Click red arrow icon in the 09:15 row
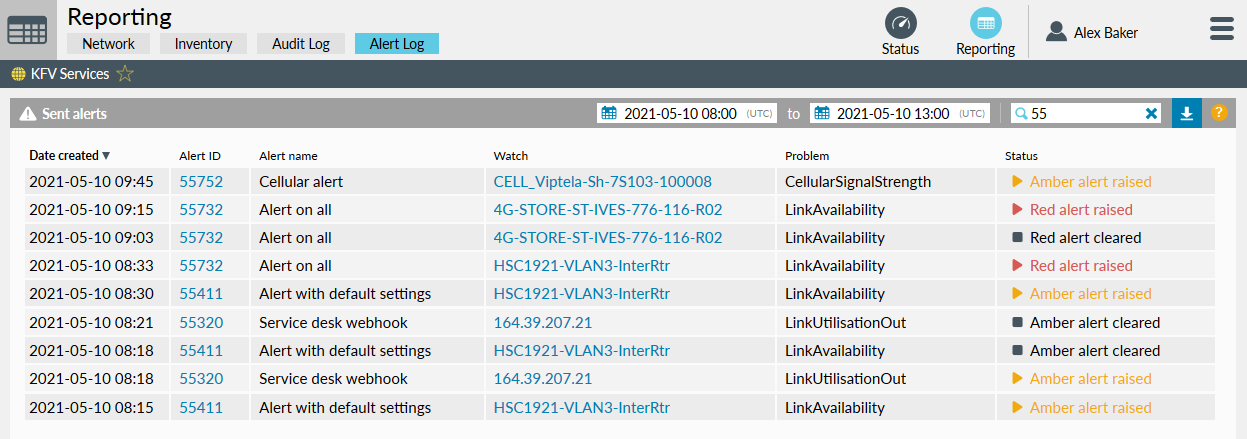1247x439 pixels. tap(1017, 210)
